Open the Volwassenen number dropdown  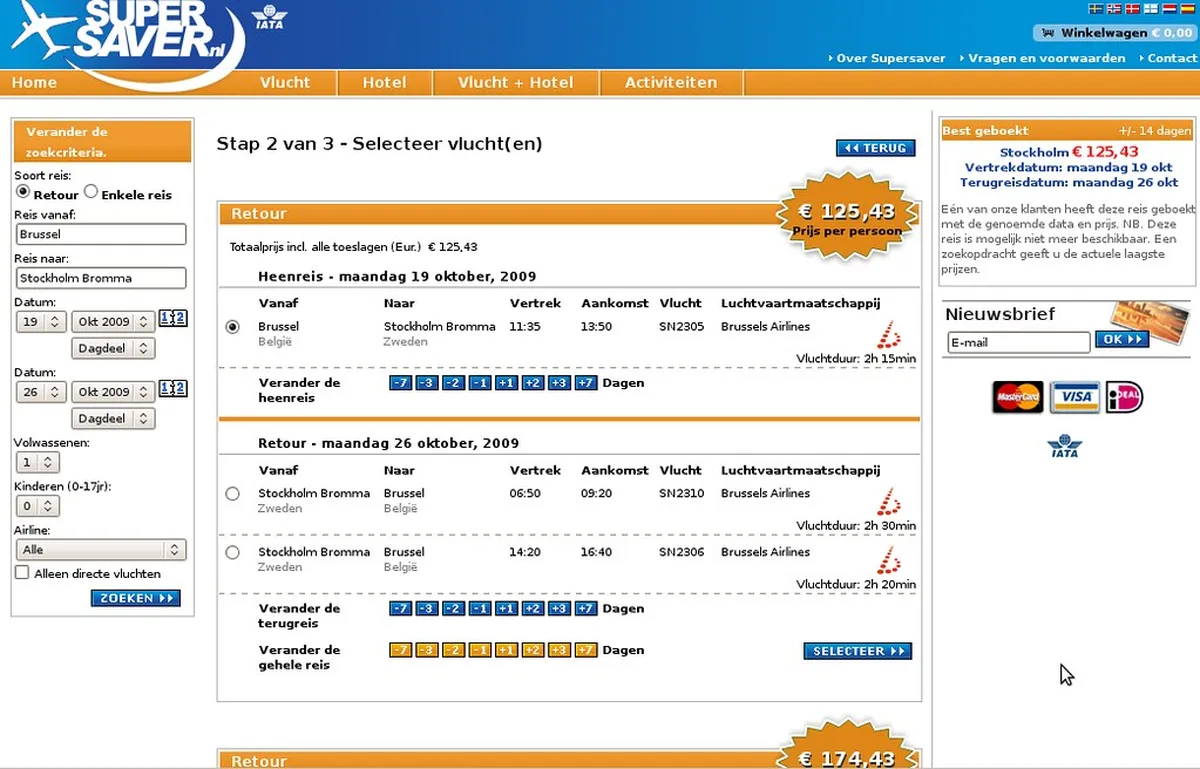click(37, 462)
